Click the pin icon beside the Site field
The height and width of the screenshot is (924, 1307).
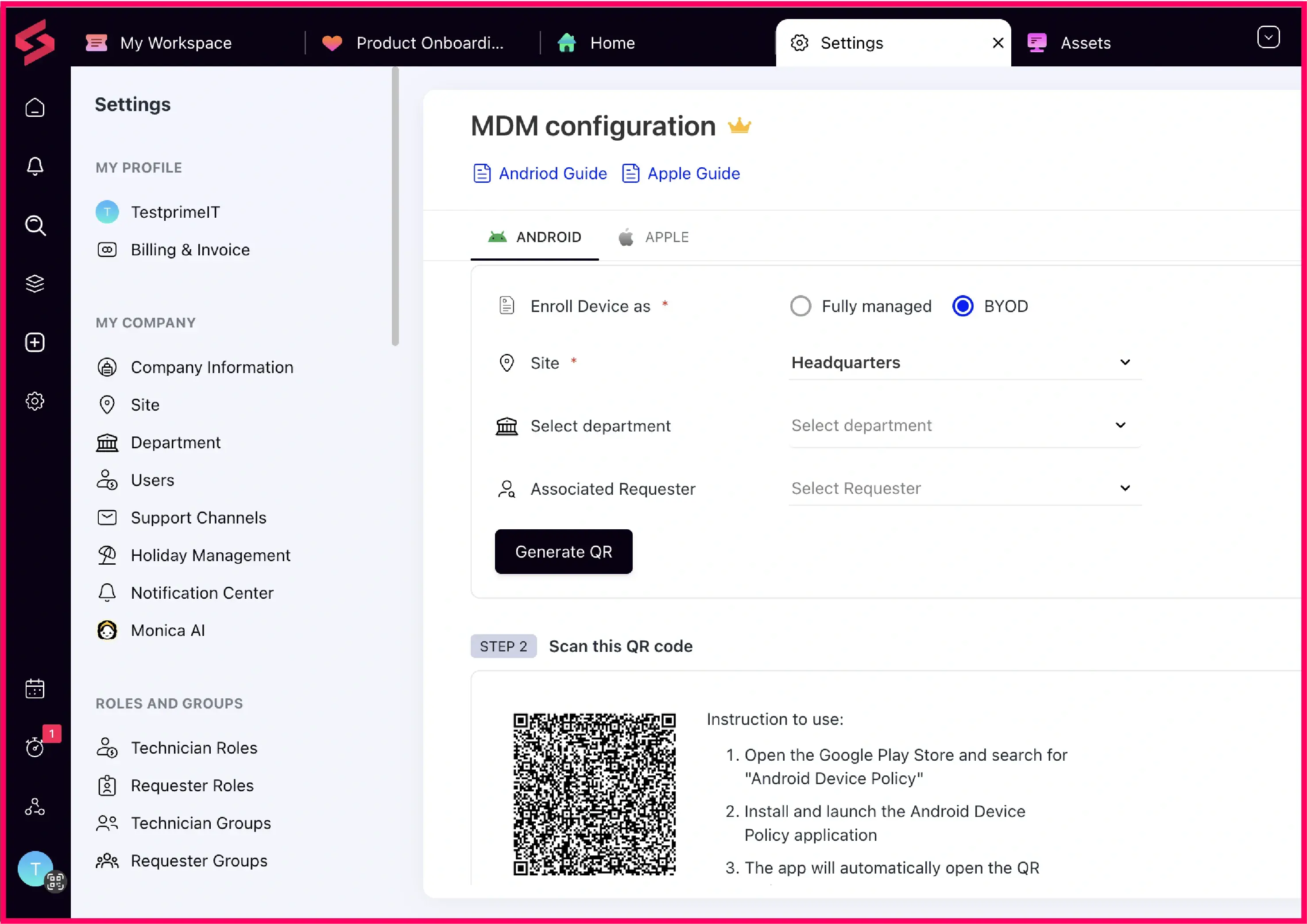pyautogui.click(x=507, y=363)
